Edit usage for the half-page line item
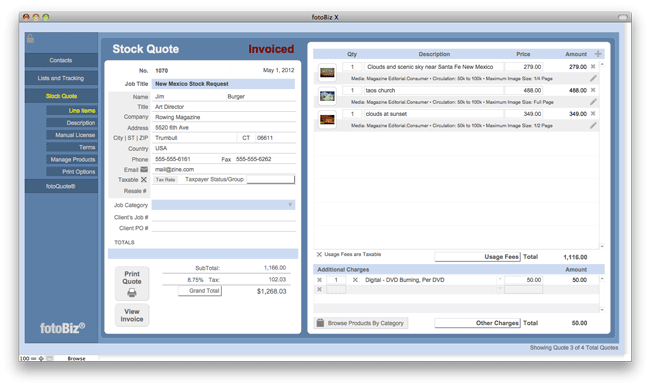This screenshot has height=387, width=650. pyautogui.click(x=593, y=126)
